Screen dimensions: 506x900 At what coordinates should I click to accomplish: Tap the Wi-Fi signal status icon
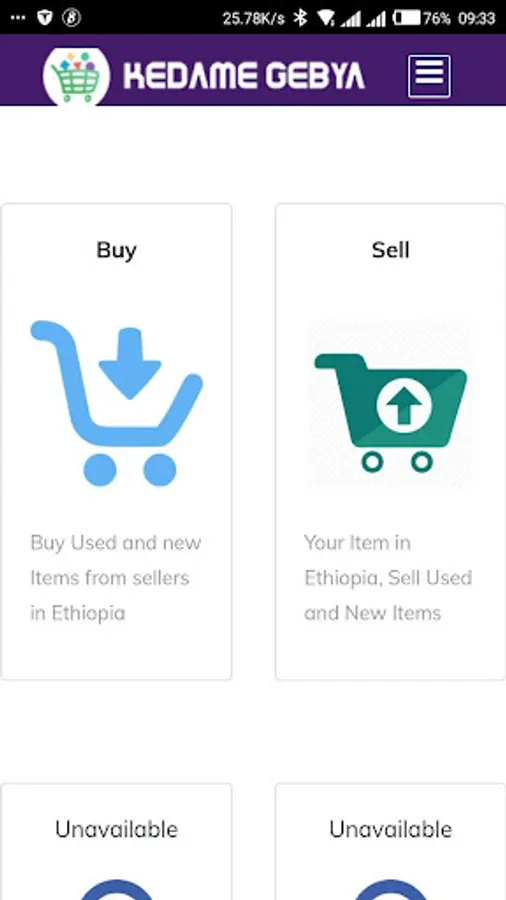(x=325, y=18)
